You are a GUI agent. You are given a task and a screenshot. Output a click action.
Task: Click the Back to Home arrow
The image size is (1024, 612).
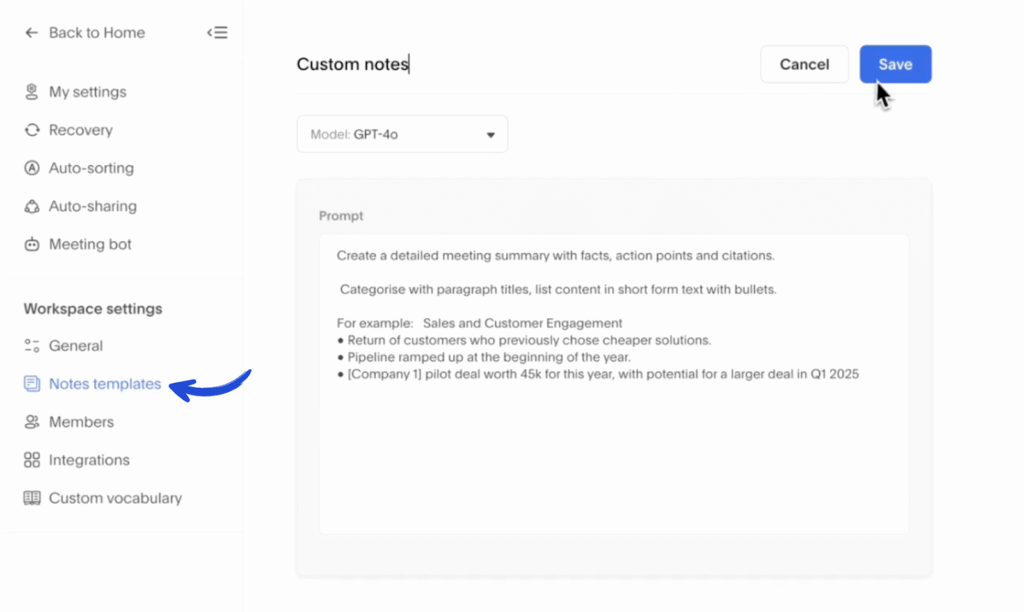pos(31,32)
